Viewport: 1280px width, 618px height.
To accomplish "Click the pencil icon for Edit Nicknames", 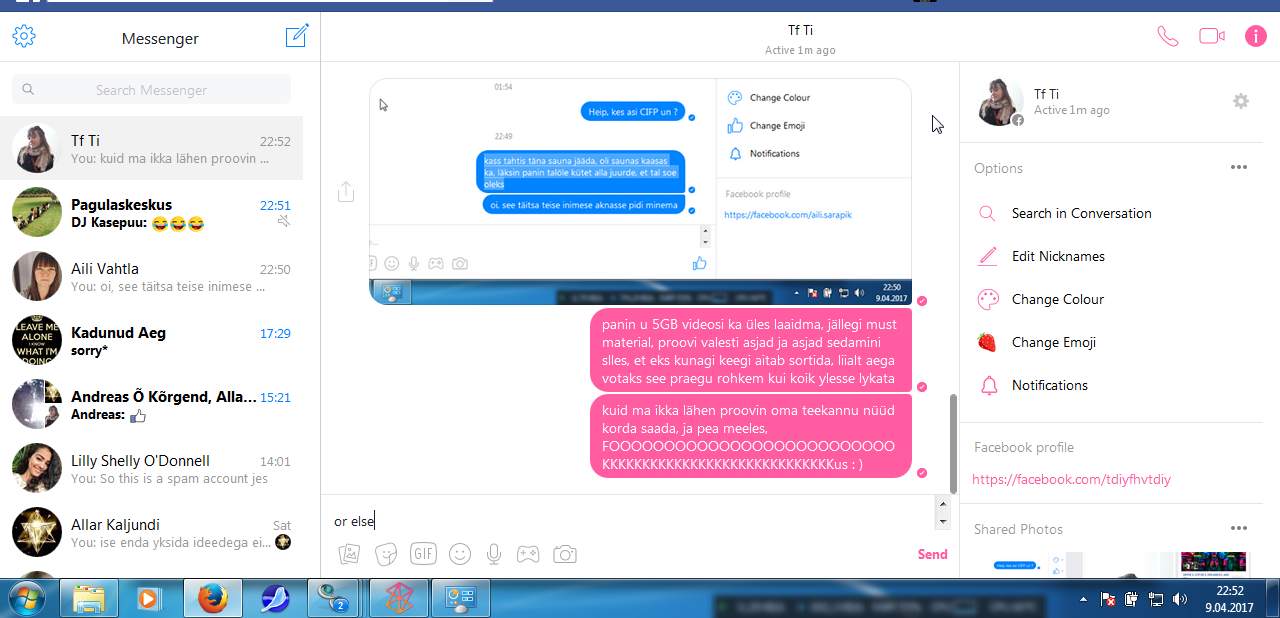I will [987, 256].
